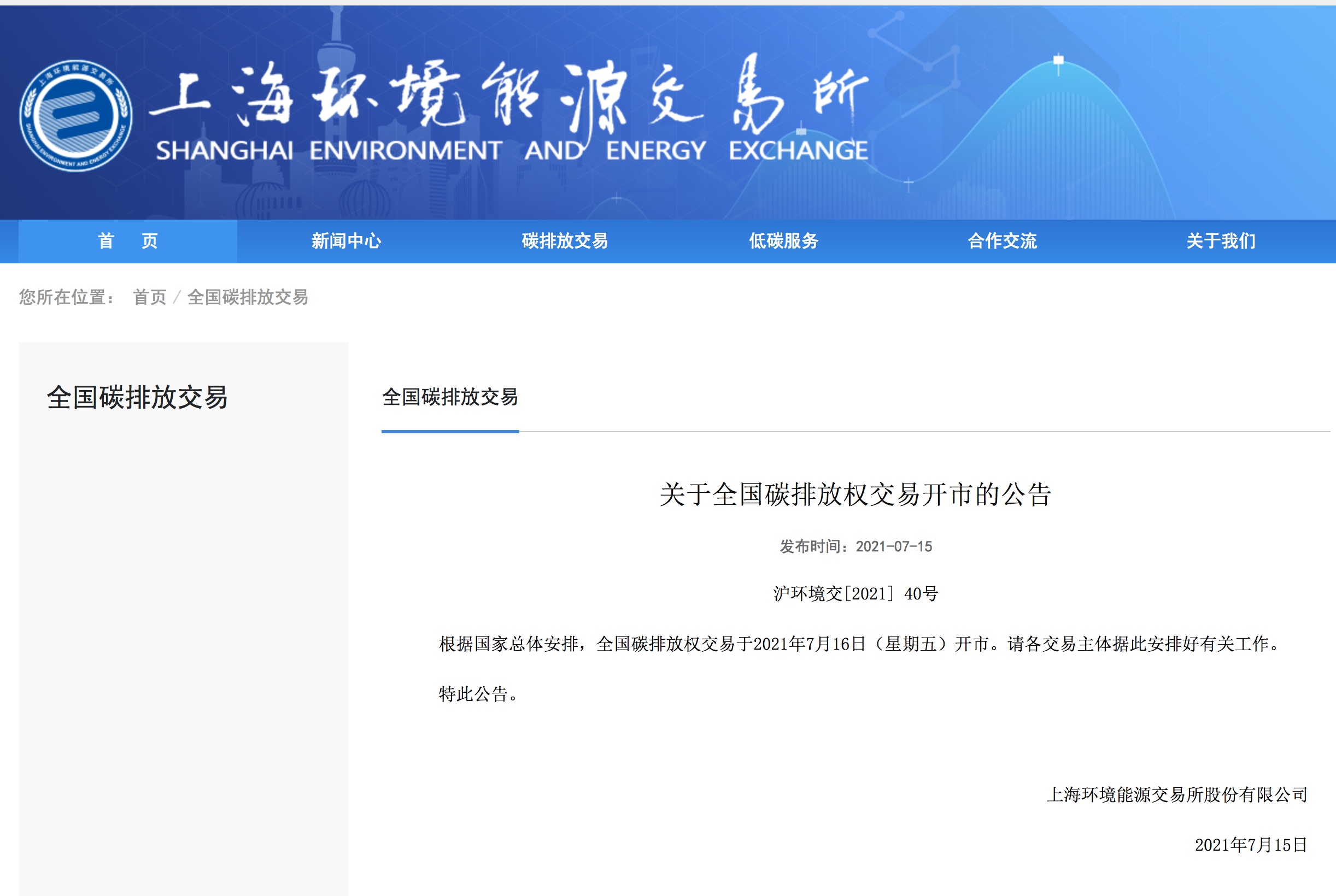Go to 低碳服务 navigation item
Viewport: 1336px width, 896px height.
(x=784, y=241)
